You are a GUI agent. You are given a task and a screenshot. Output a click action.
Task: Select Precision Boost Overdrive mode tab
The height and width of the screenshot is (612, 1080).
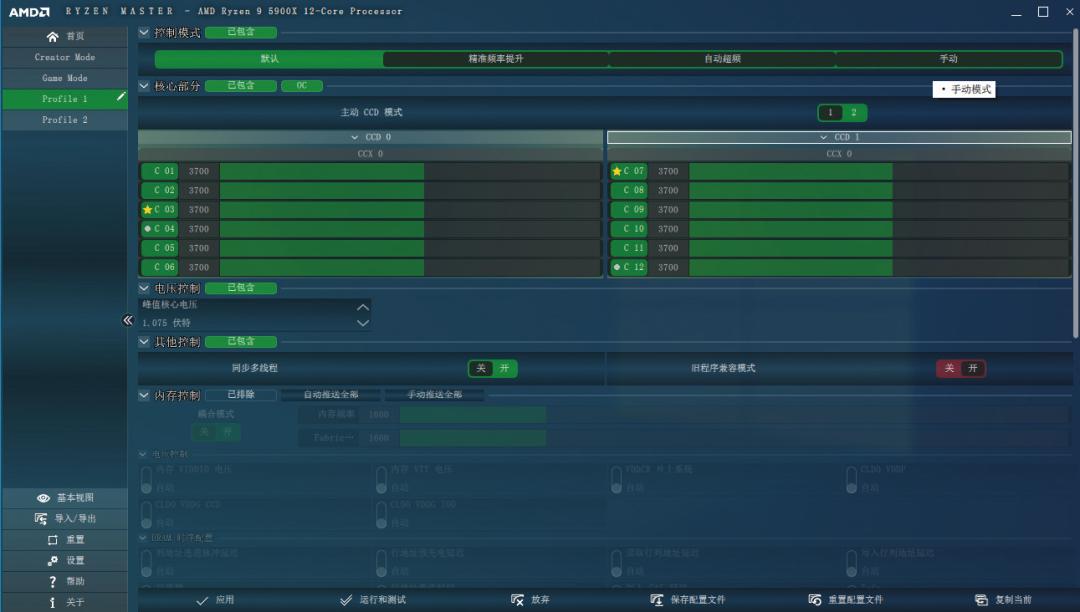click(496, 59)
